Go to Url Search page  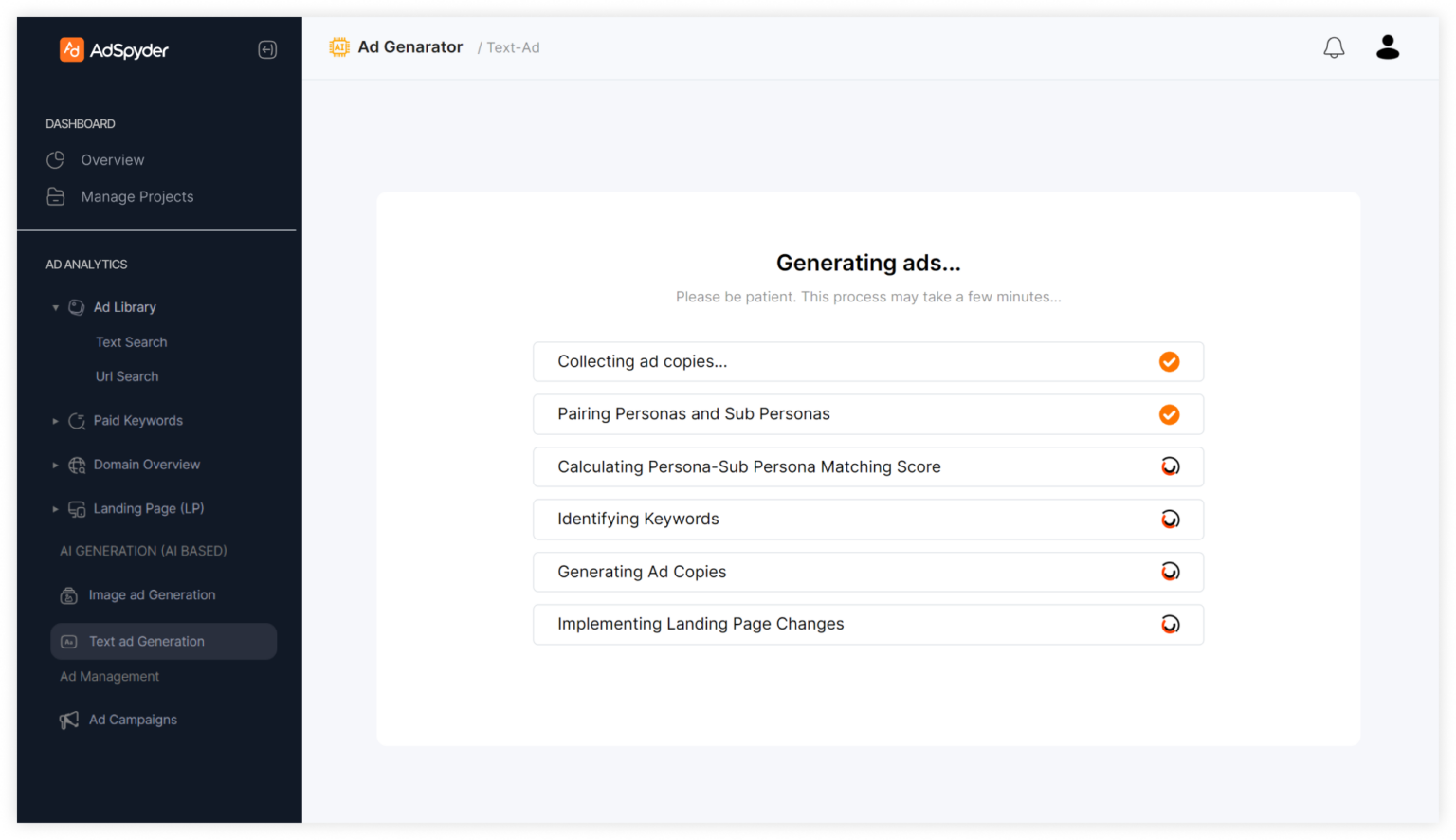pyautogui.click(x=127, y=376)
